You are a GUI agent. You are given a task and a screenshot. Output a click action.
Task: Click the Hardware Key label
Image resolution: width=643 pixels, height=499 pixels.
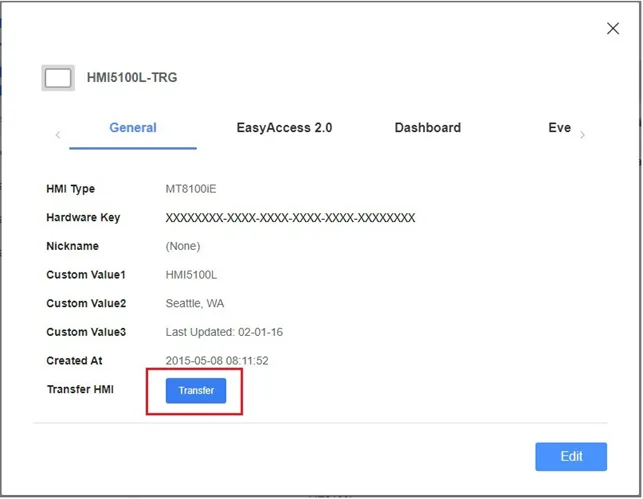tap(83, 218)
